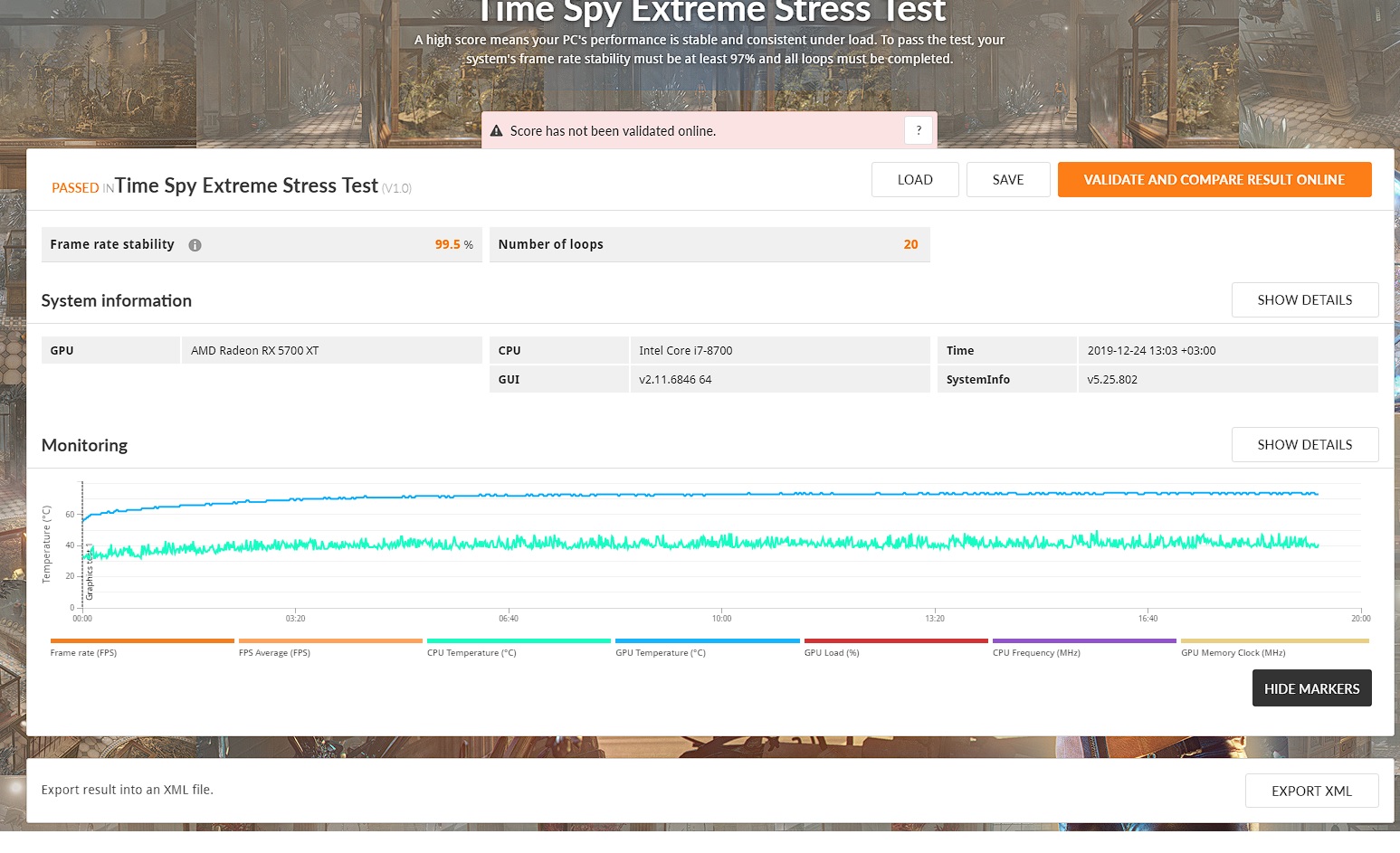The width and height of the screenshot is (1400, 853).
Task: Select the Intel Core i7-8700 text
Action: pos(685,350)
